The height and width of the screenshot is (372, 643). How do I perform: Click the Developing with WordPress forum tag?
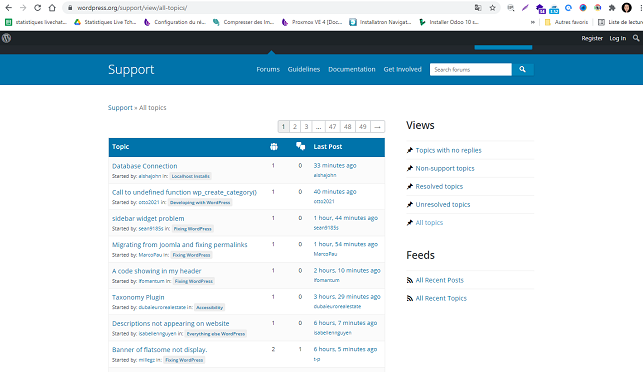point(200,203)
